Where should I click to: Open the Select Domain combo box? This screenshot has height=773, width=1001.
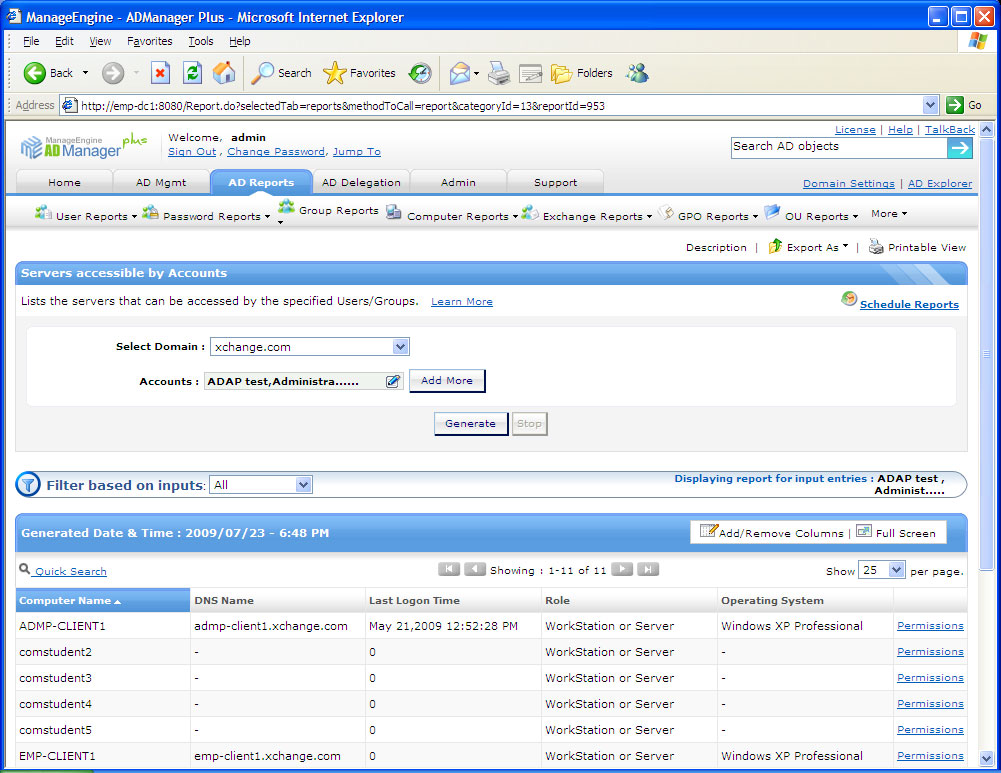310,347
